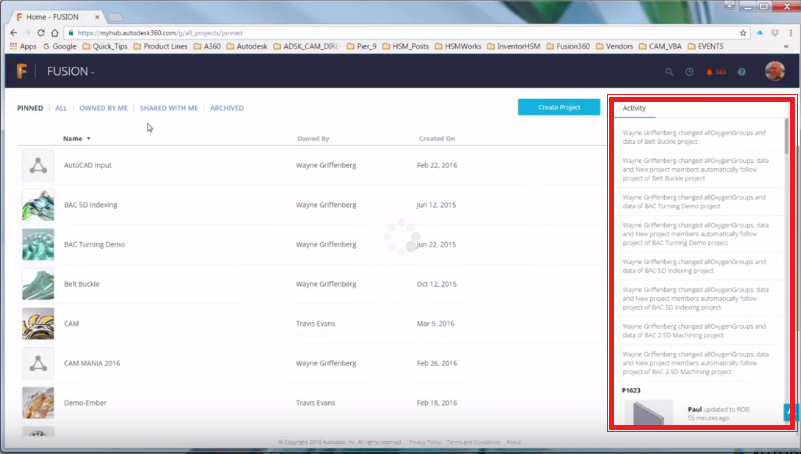Open a new browser tab
Image resolution: width=801 pixels, height=454 pixels.
tap(115, 17)
